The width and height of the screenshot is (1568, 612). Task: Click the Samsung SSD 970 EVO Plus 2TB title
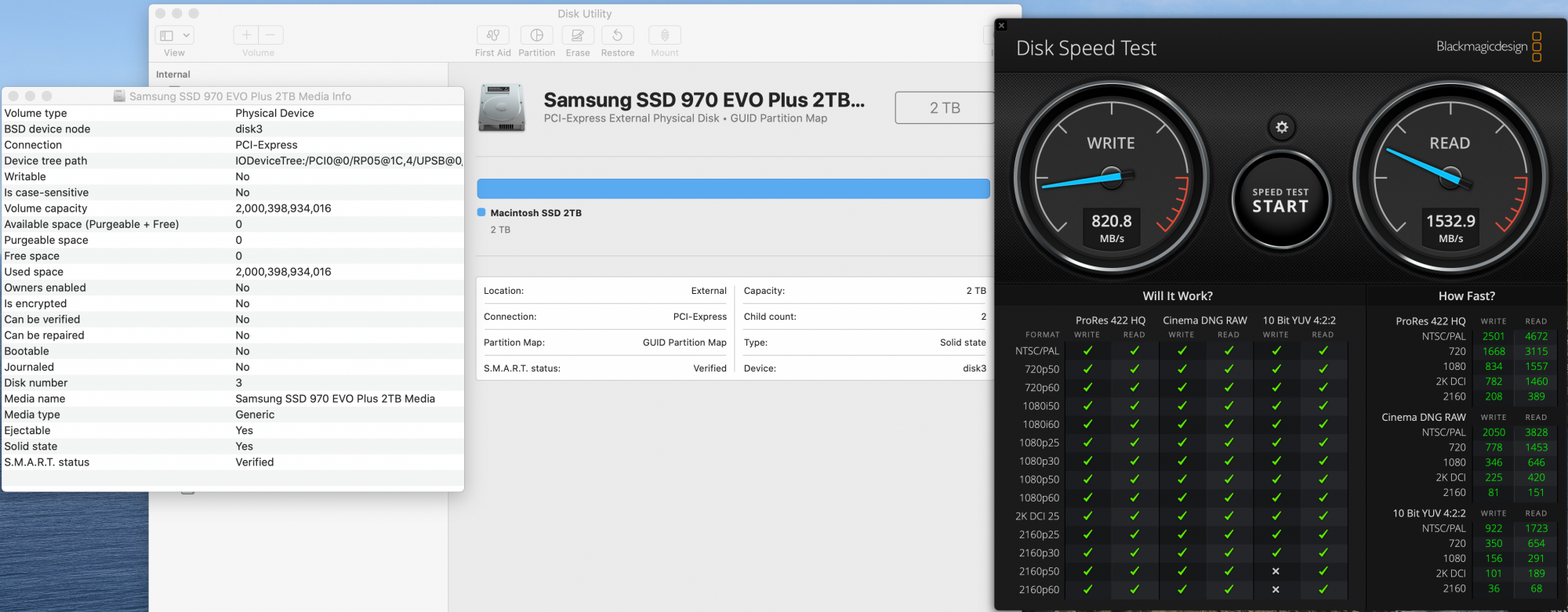point(704,100)
